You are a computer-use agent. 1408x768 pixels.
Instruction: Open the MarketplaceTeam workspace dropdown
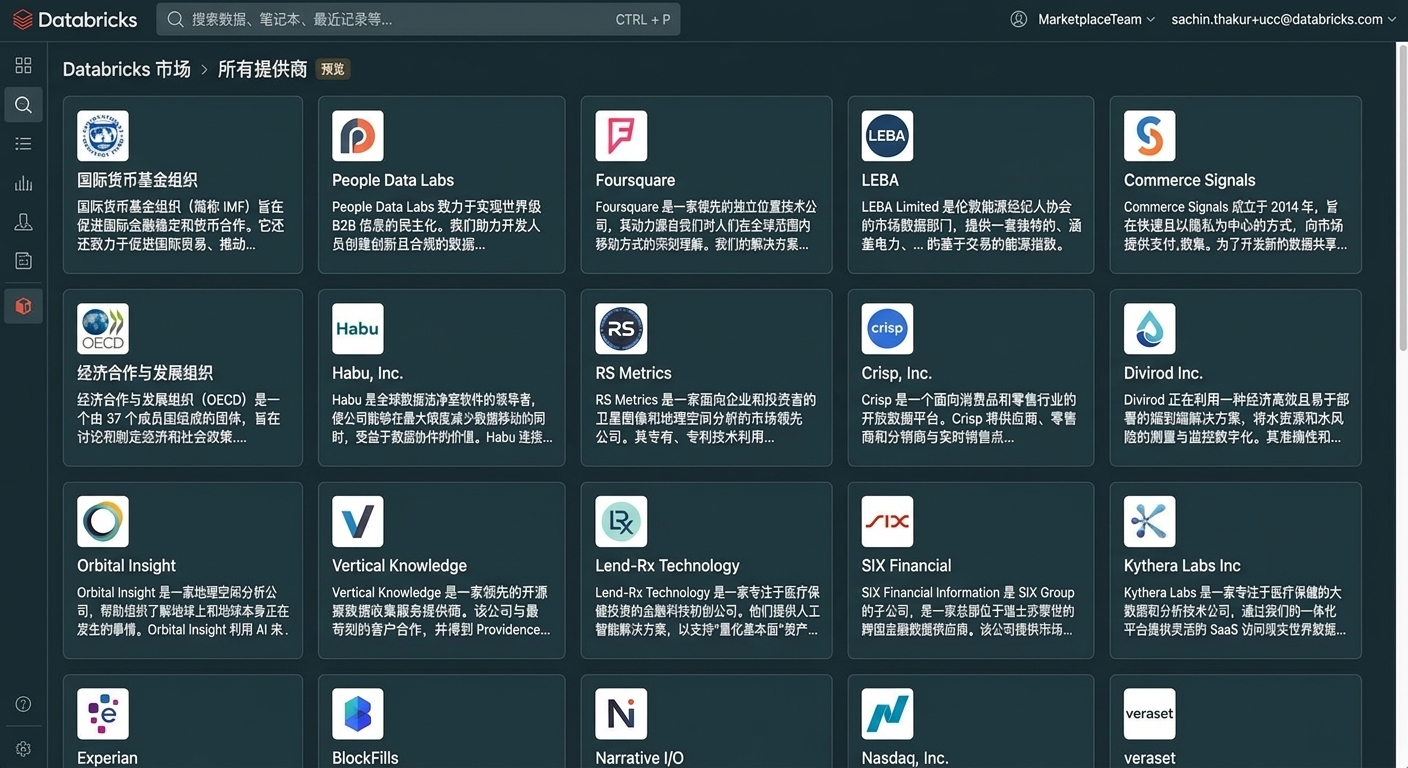pos(1096,19)
